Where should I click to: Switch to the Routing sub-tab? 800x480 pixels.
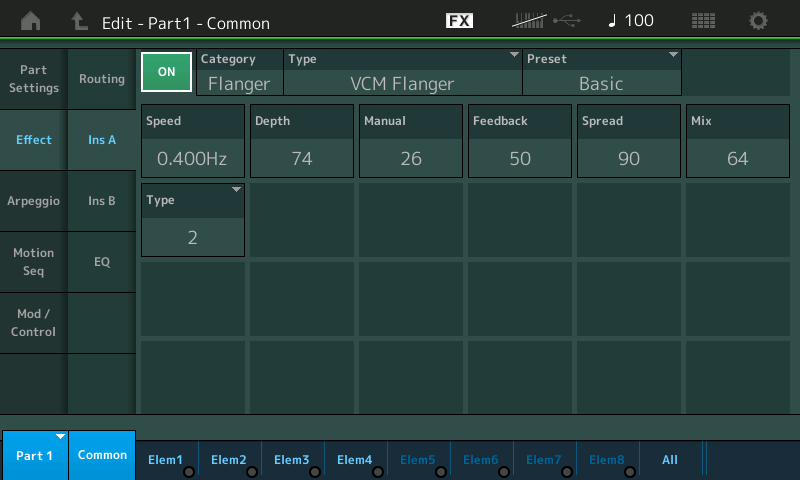point(102,79)
